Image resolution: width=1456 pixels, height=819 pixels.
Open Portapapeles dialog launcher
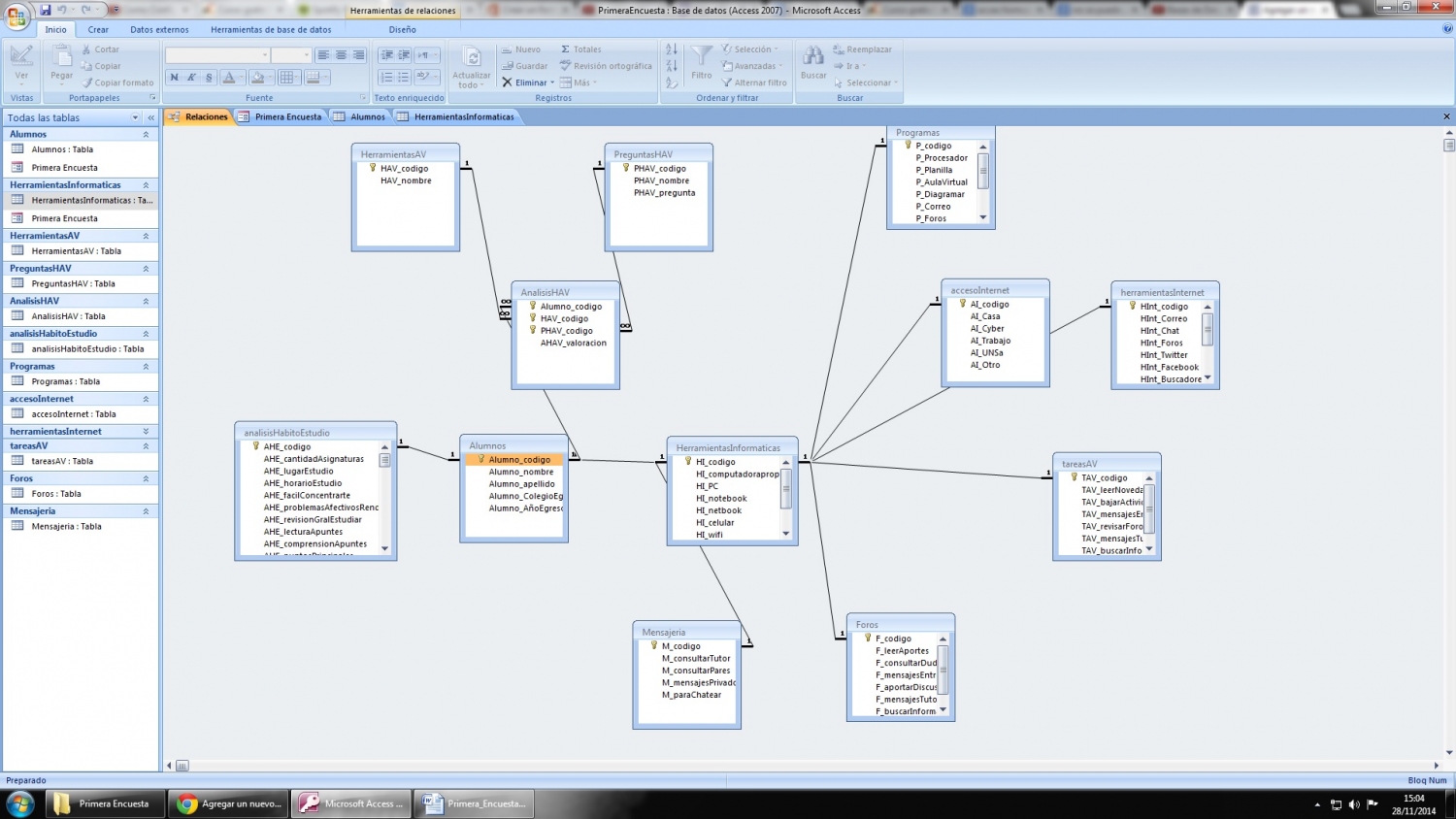tap(152, 98)
